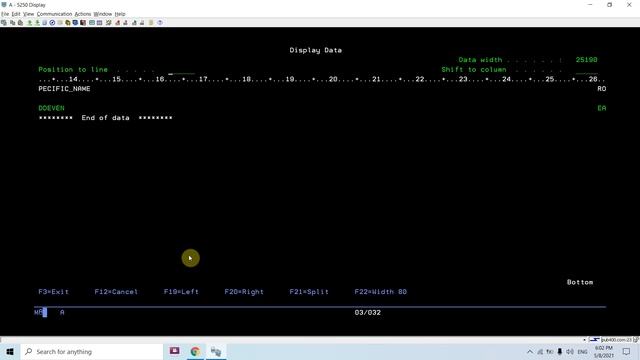Expand the system tray hidden icons chevron
640x360 pixels.
pos(530,351)
